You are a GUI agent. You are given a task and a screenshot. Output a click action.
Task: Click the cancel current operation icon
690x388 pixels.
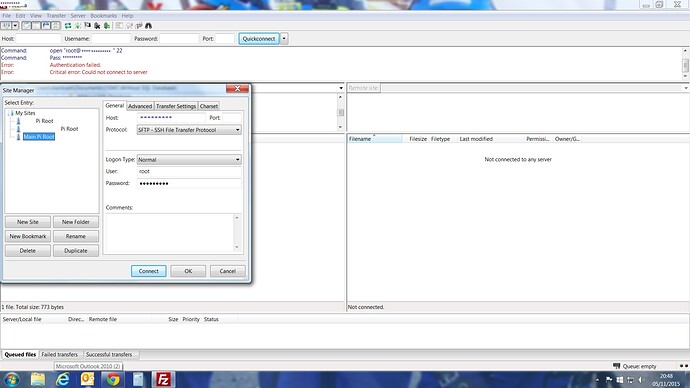(x=87, y=26)
